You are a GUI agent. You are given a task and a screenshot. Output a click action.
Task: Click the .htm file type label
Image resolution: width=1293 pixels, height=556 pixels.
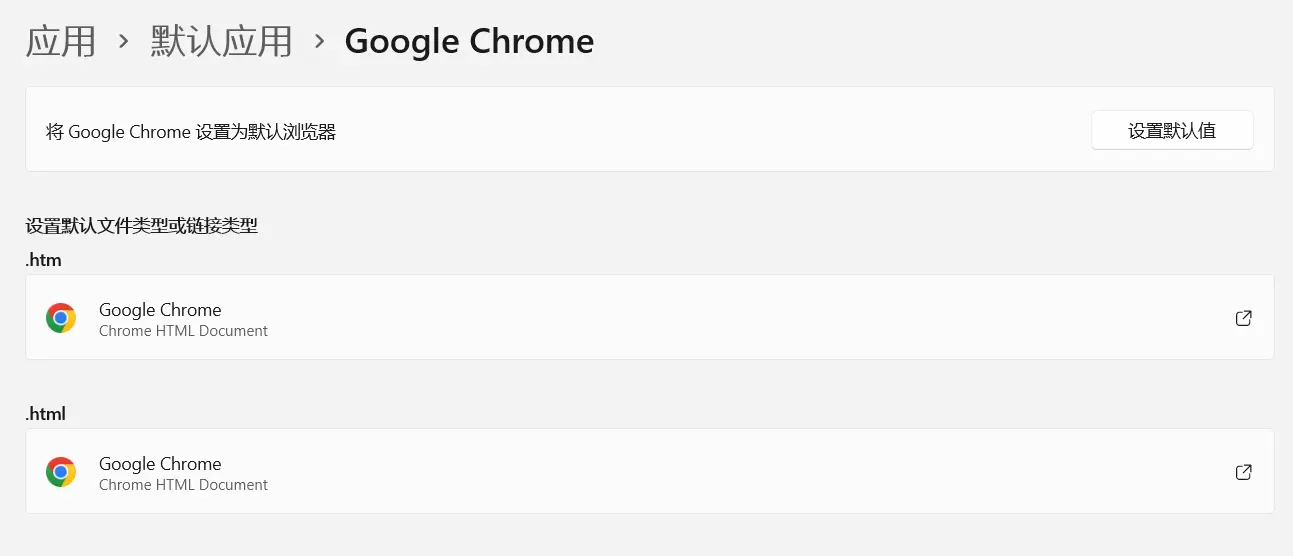pos(43,260)
